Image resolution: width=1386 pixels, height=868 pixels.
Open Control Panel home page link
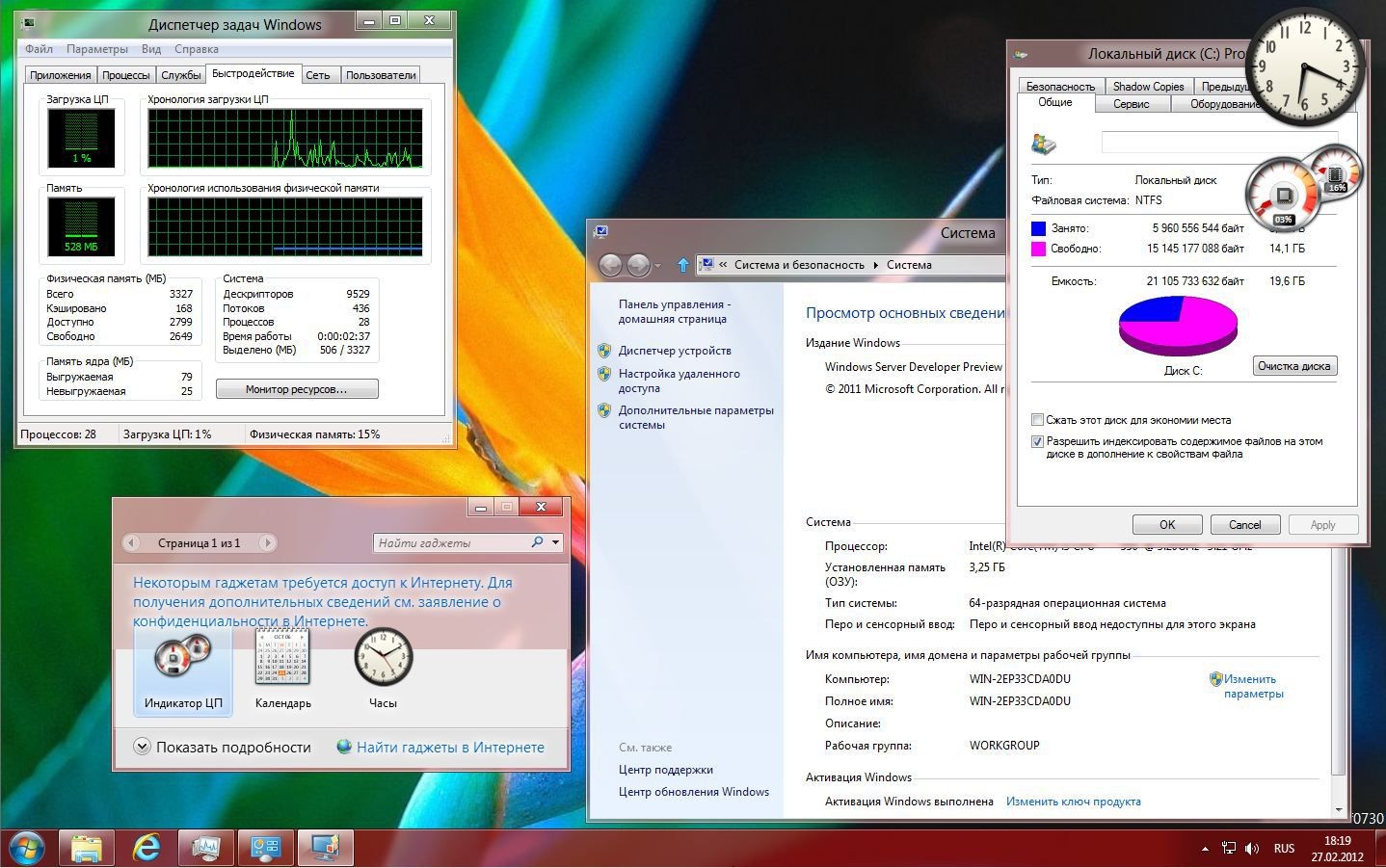[x=675, y=311]
